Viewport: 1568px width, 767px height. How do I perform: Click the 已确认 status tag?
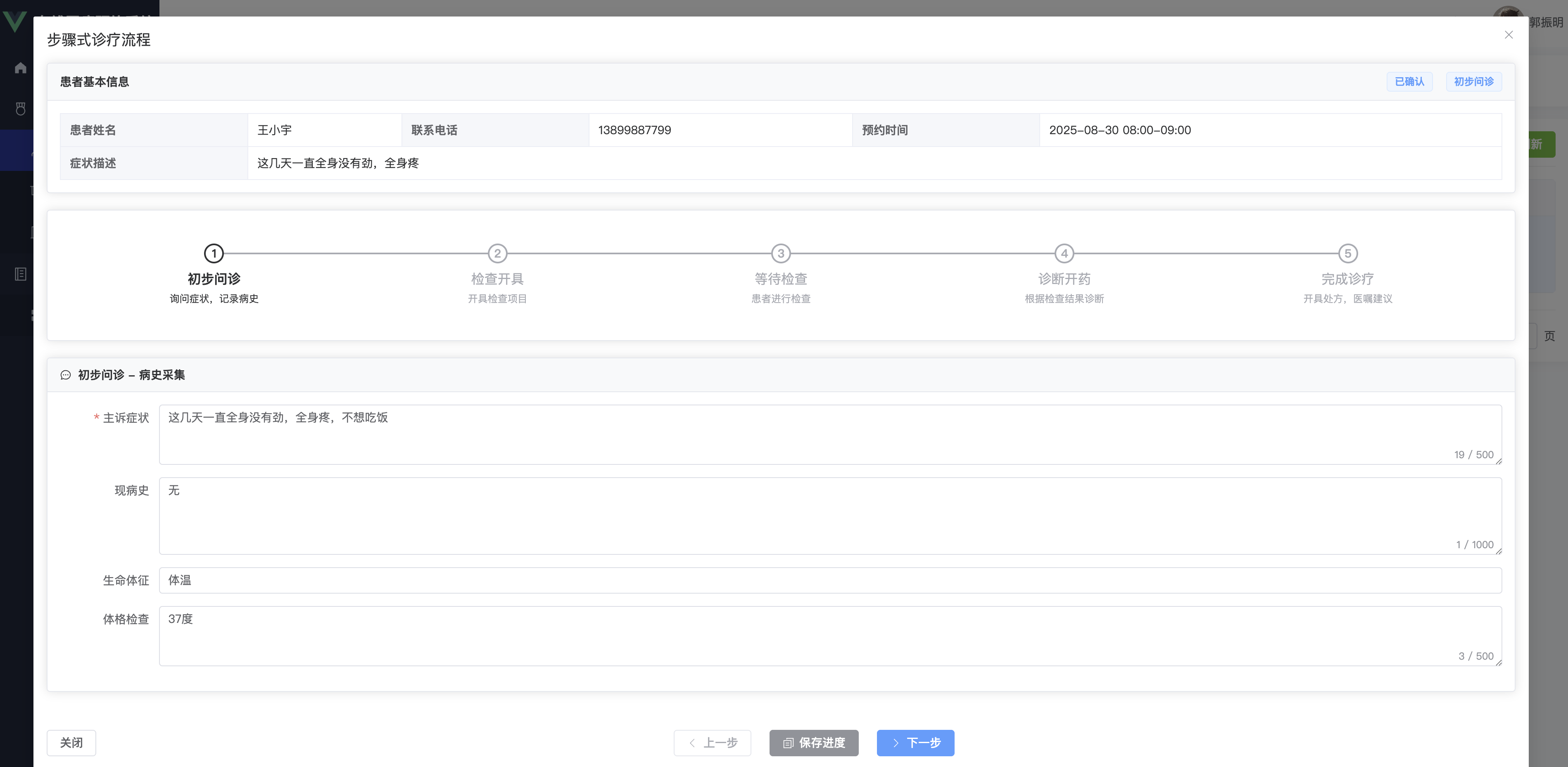[x=1409, y=81]
